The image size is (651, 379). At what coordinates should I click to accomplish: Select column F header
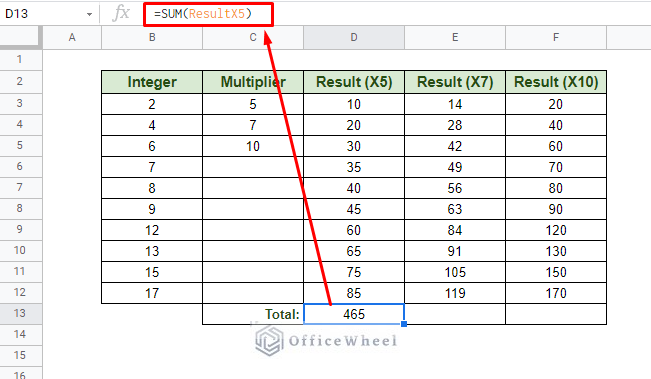[x=556, y=38]
